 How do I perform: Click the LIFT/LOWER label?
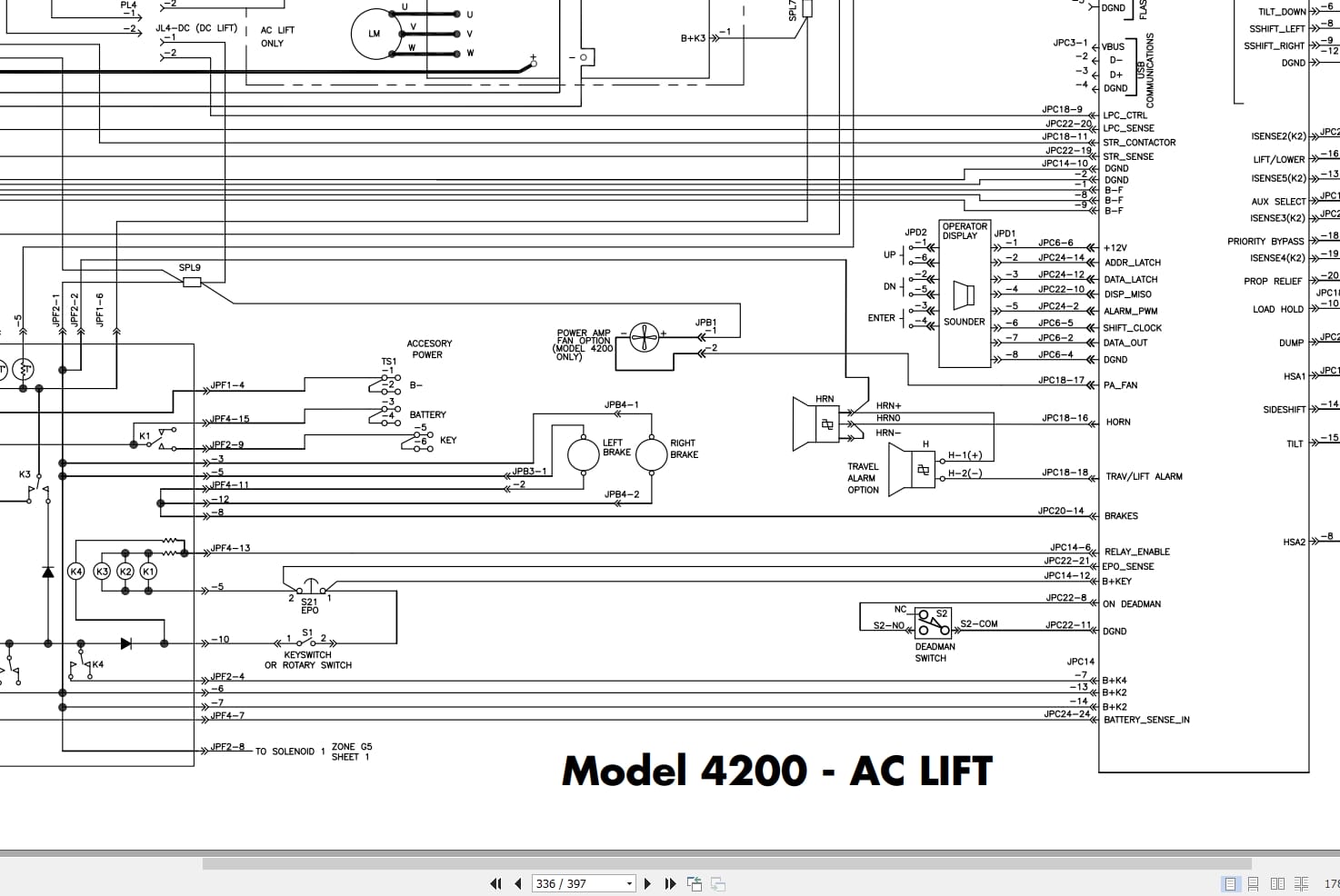click(1279, 160)
